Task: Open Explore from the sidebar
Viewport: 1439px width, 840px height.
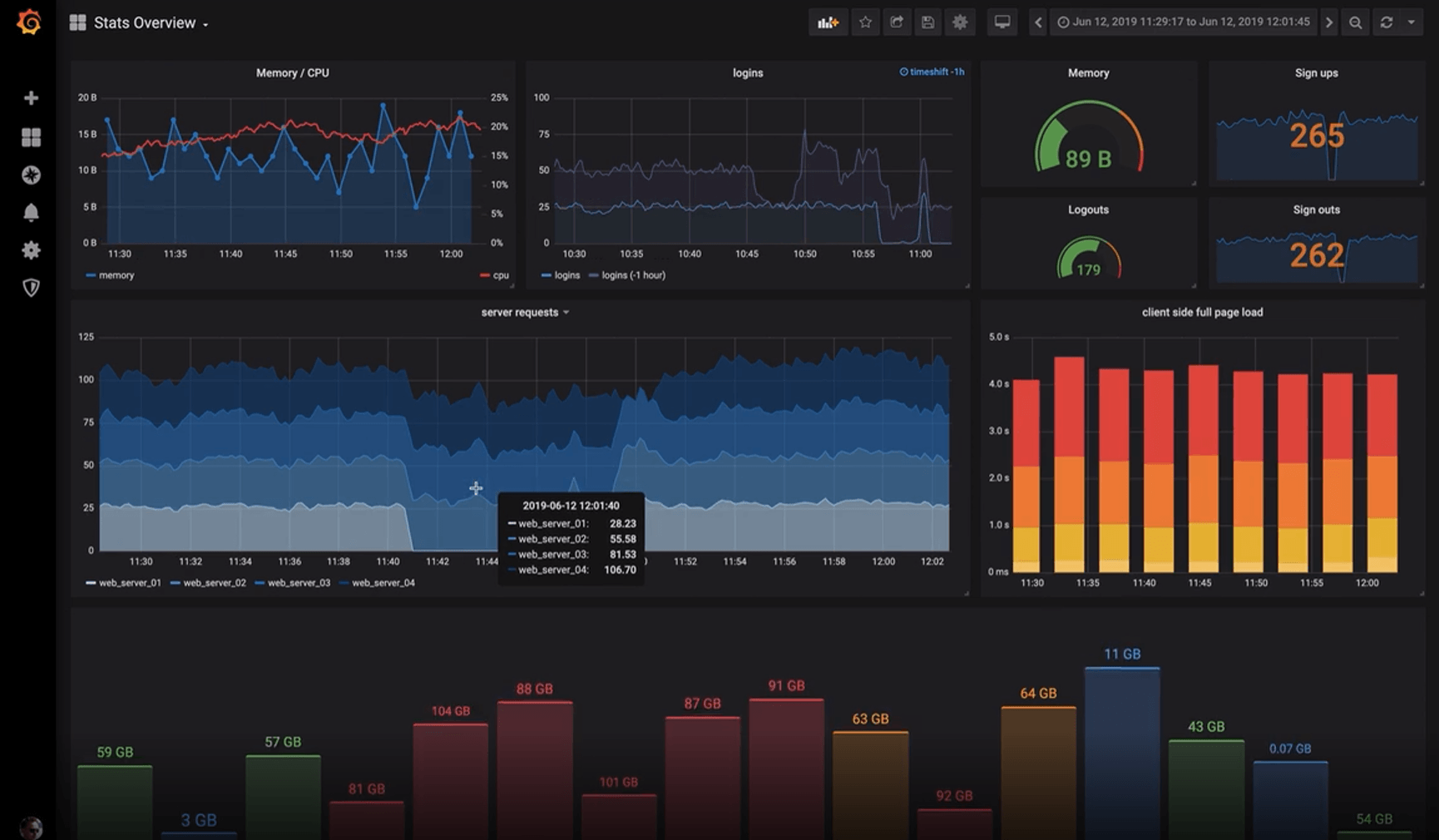Action: tap(31, 175)
